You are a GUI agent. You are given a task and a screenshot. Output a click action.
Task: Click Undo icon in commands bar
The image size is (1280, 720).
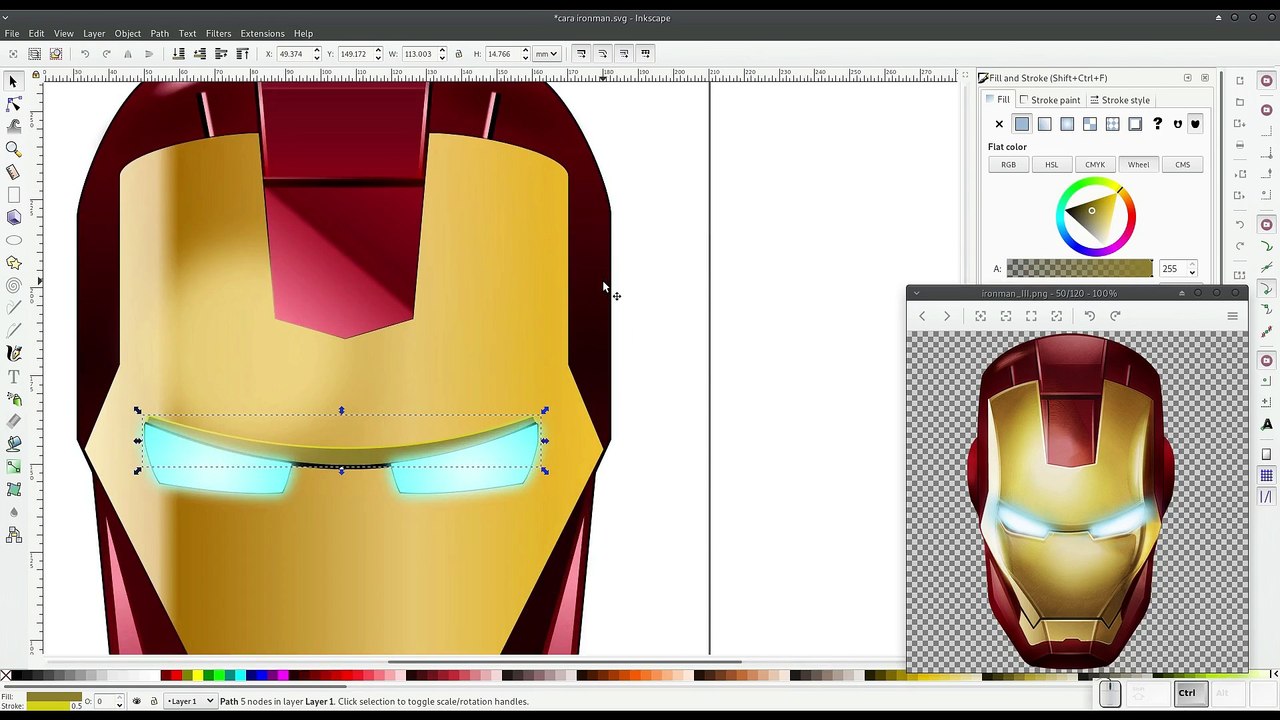[x=1240, y=225]
